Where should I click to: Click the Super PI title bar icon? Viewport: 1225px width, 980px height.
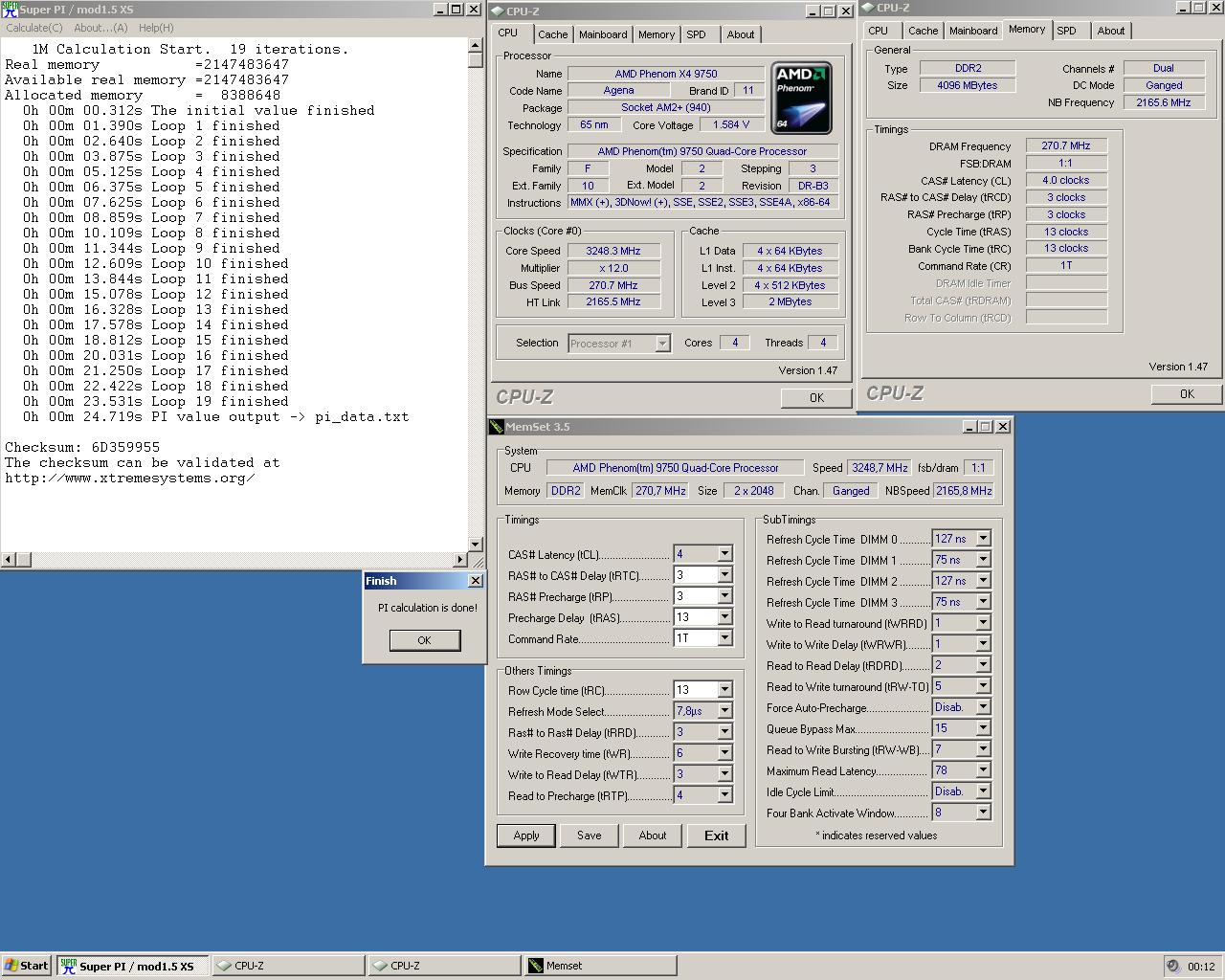click(x=10, y=10)
